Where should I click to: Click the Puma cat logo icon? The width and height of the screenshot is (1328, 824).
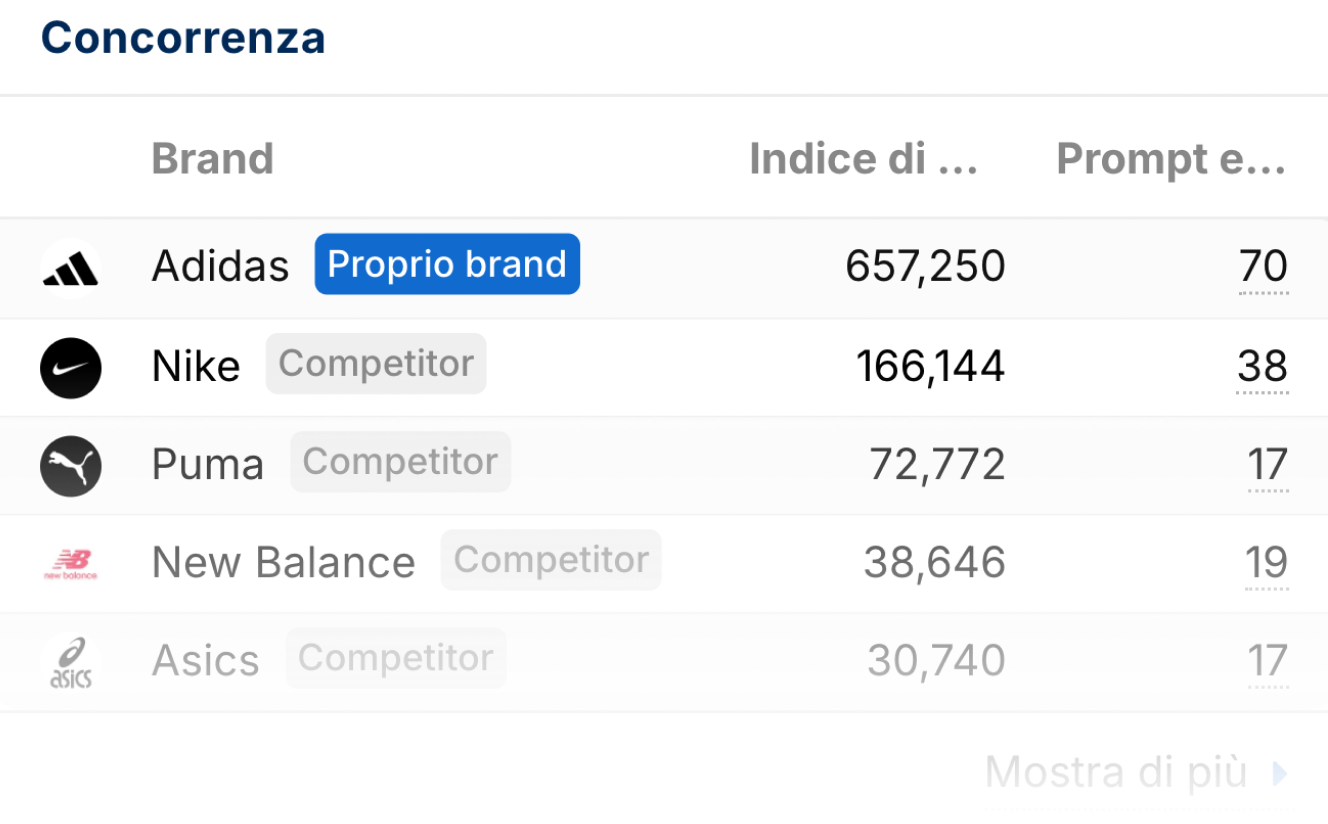71,465
